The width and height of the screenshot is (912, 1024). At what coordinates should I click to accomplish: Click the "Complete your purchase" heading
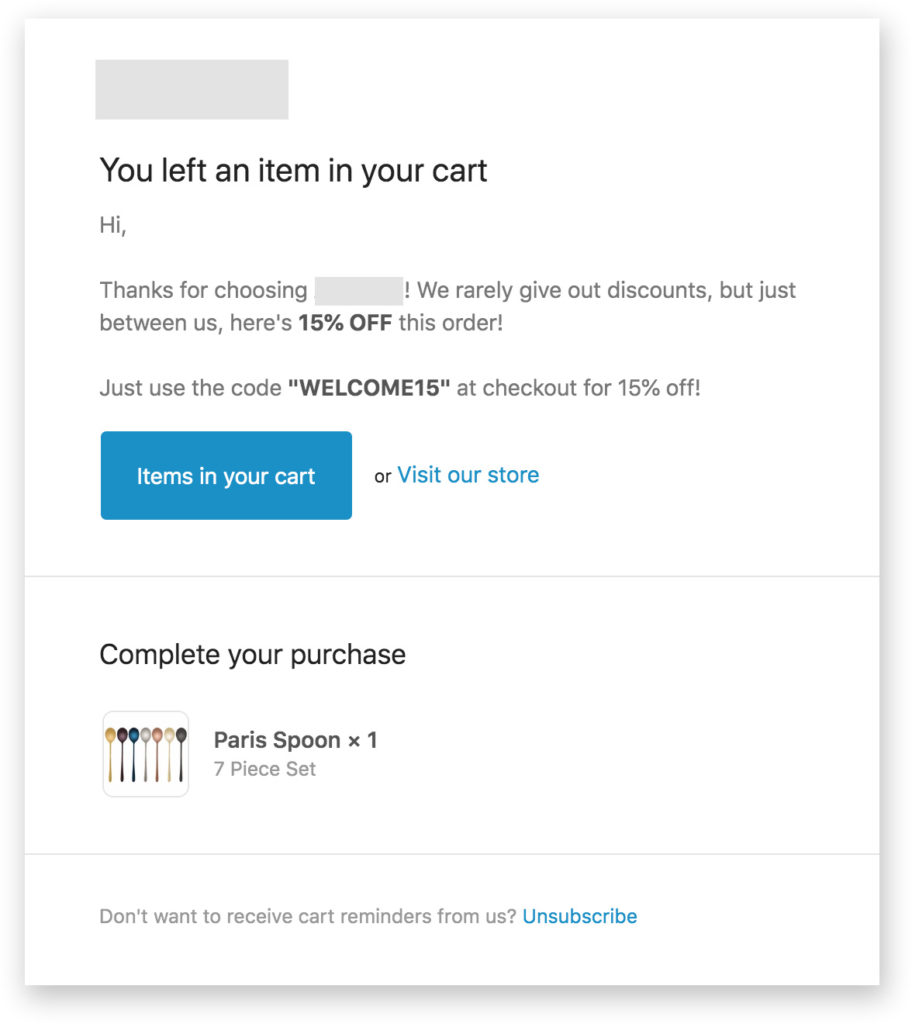253,655
